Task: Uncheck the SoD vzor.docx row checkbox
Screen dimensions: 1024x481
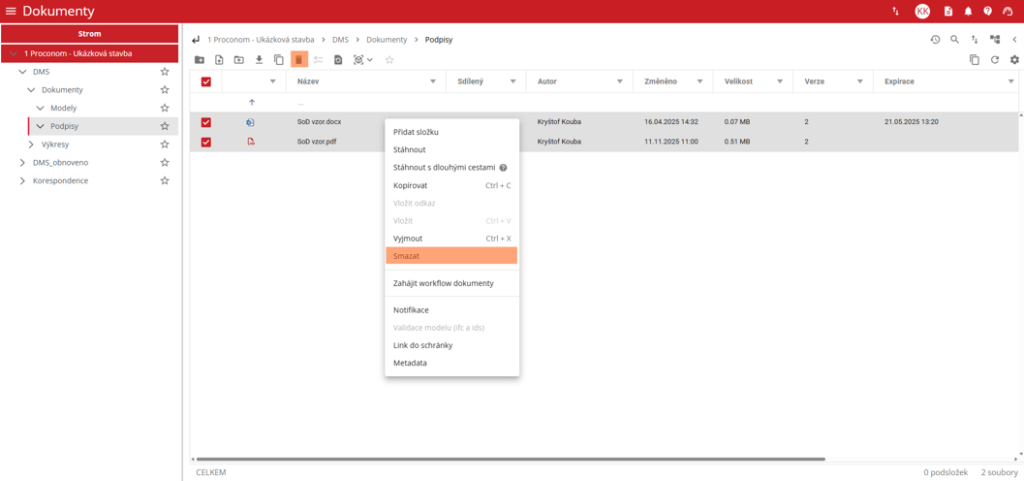Action: [x=206, y=122]
